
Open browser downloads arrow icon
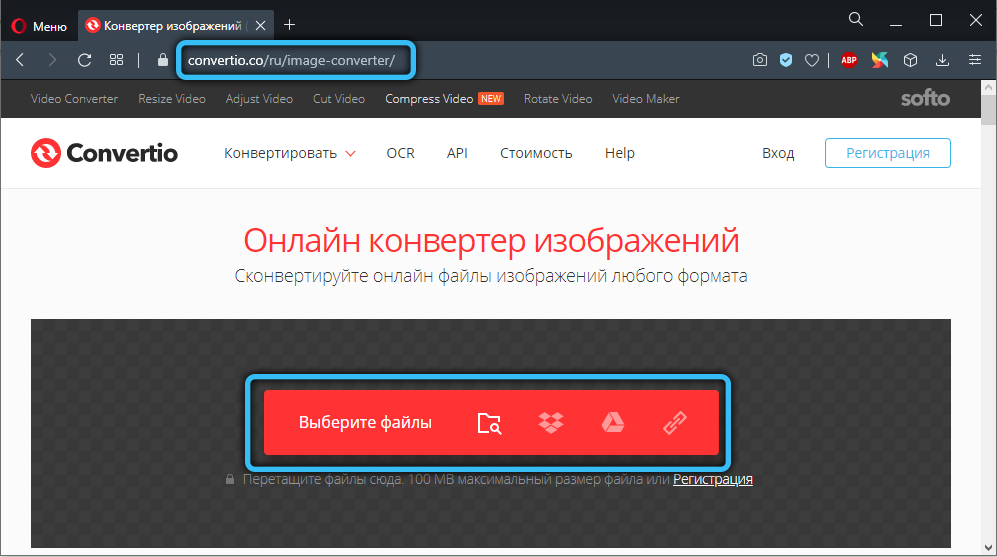click(x=942, y=60)
